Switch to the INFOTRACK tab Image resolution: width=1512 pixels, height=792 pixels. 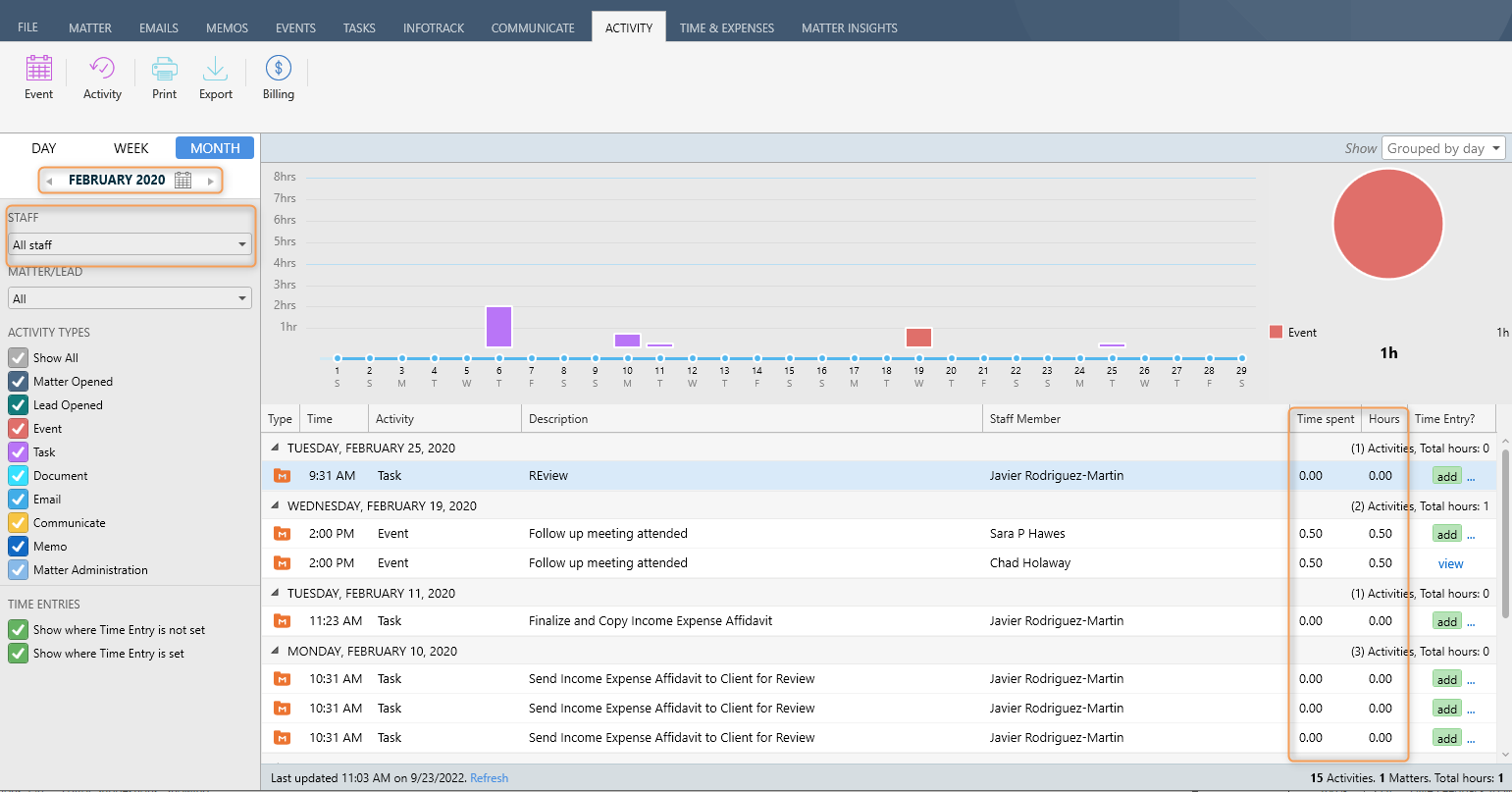point(434,27)
